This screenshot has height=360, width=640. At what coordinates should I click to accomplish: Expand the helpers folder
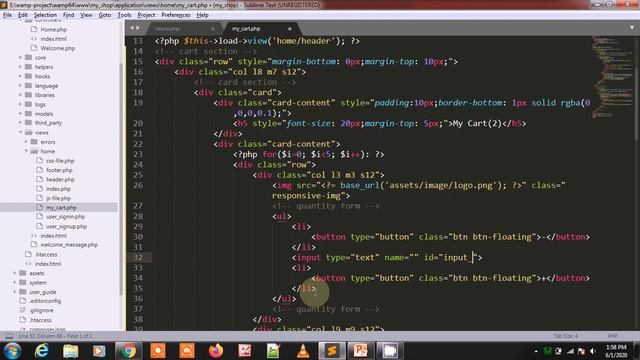tap(20, 67)
